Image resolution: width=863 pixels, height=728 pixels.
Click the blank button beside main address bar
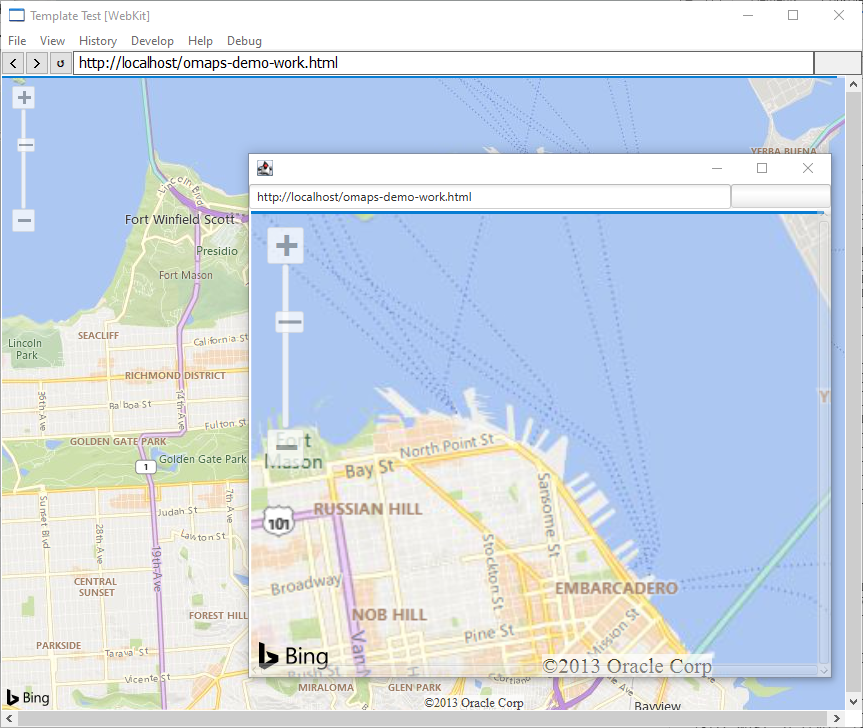pos(837,63)
